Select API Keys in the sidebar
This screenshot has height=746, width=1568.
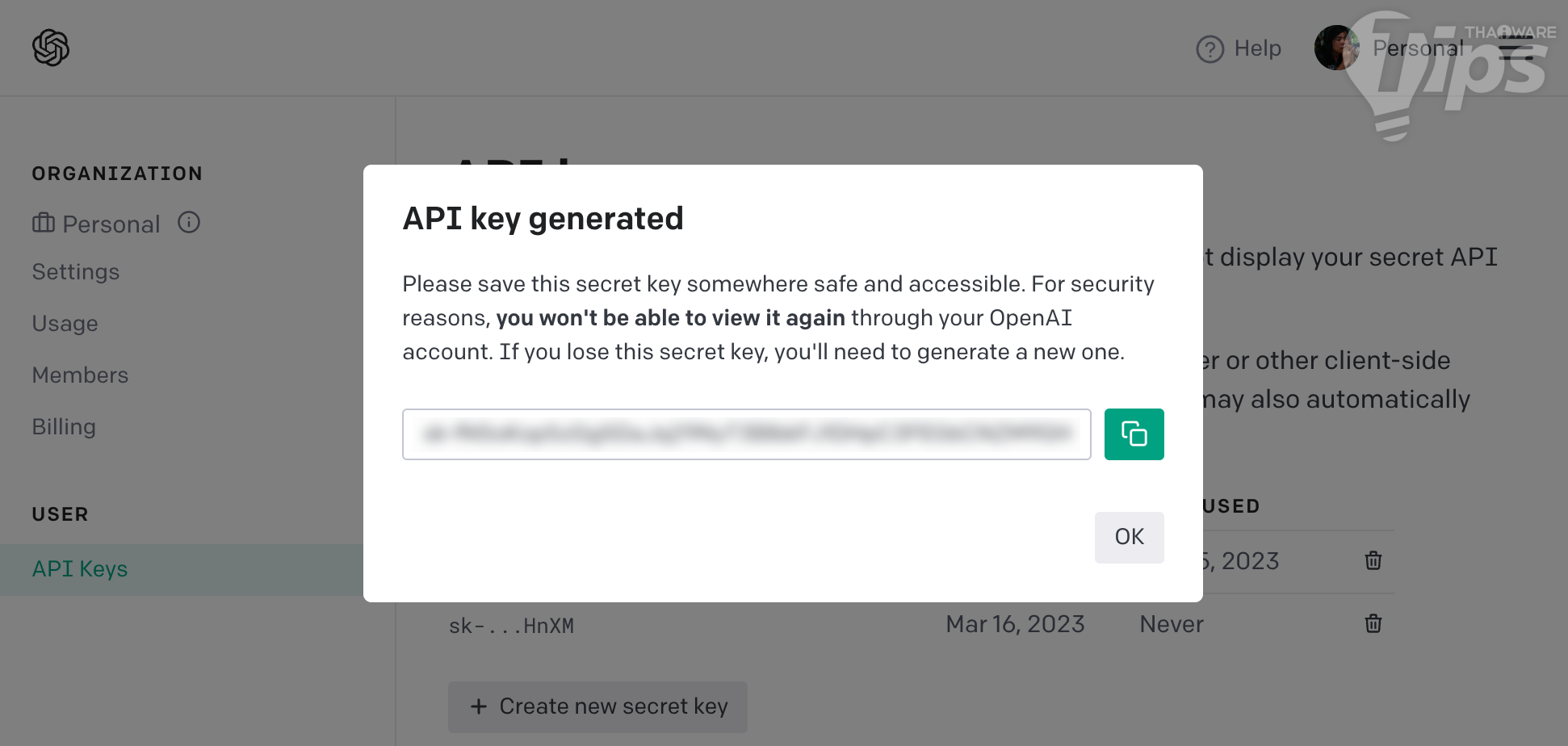80,569
